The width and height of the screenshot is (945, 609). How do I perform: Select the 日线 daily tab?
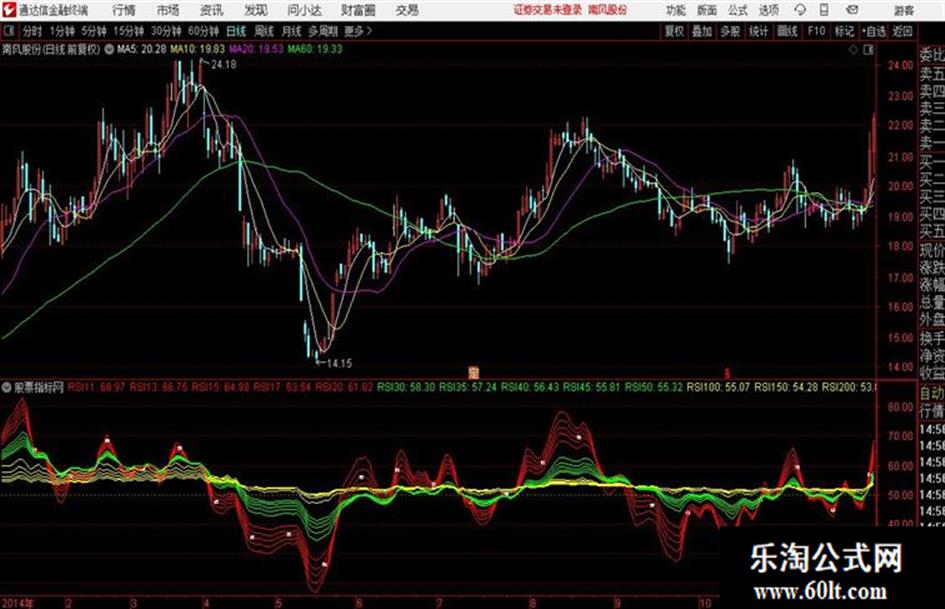(236, 31)
